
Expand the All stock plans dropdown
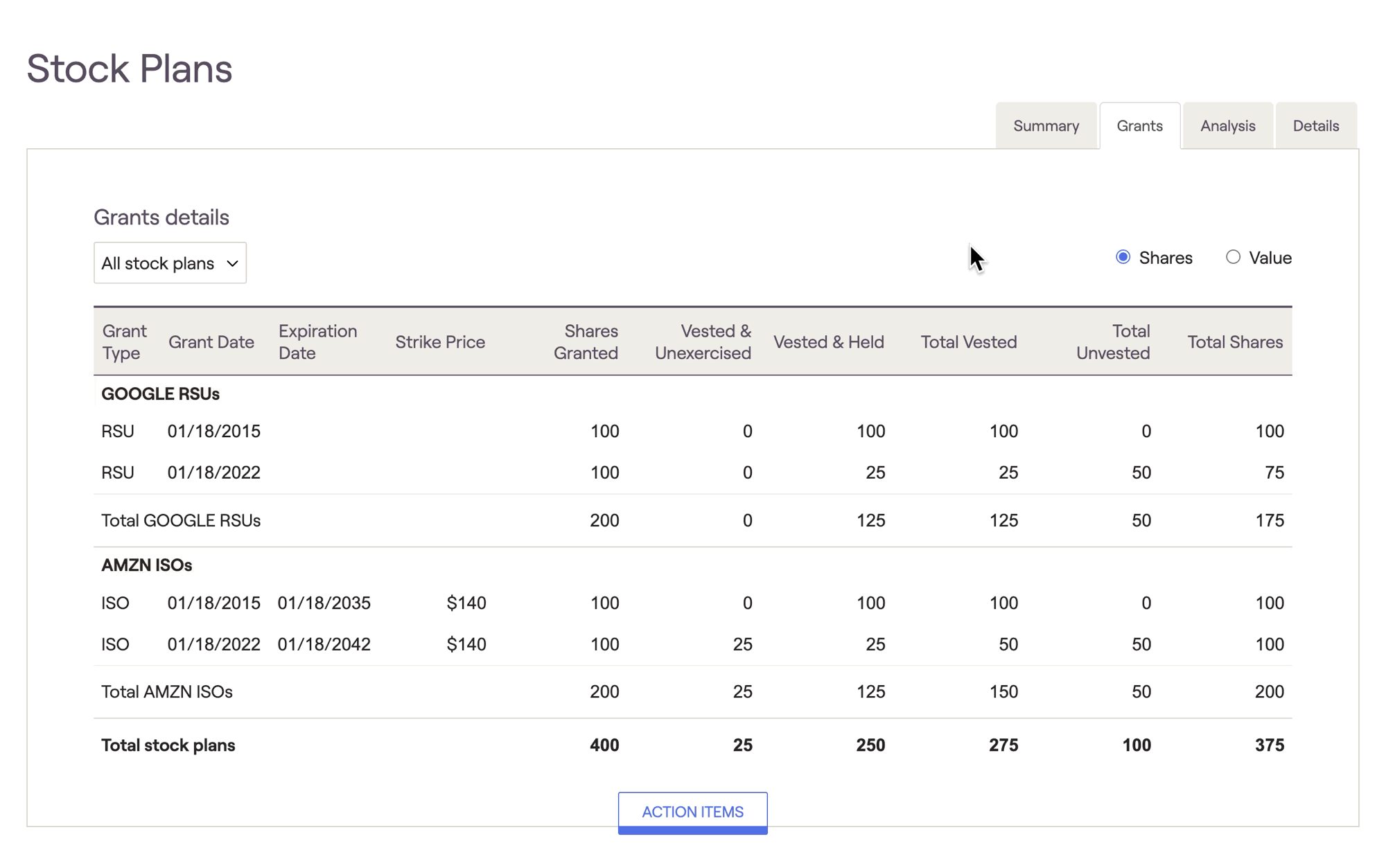(x=170, y=263)
